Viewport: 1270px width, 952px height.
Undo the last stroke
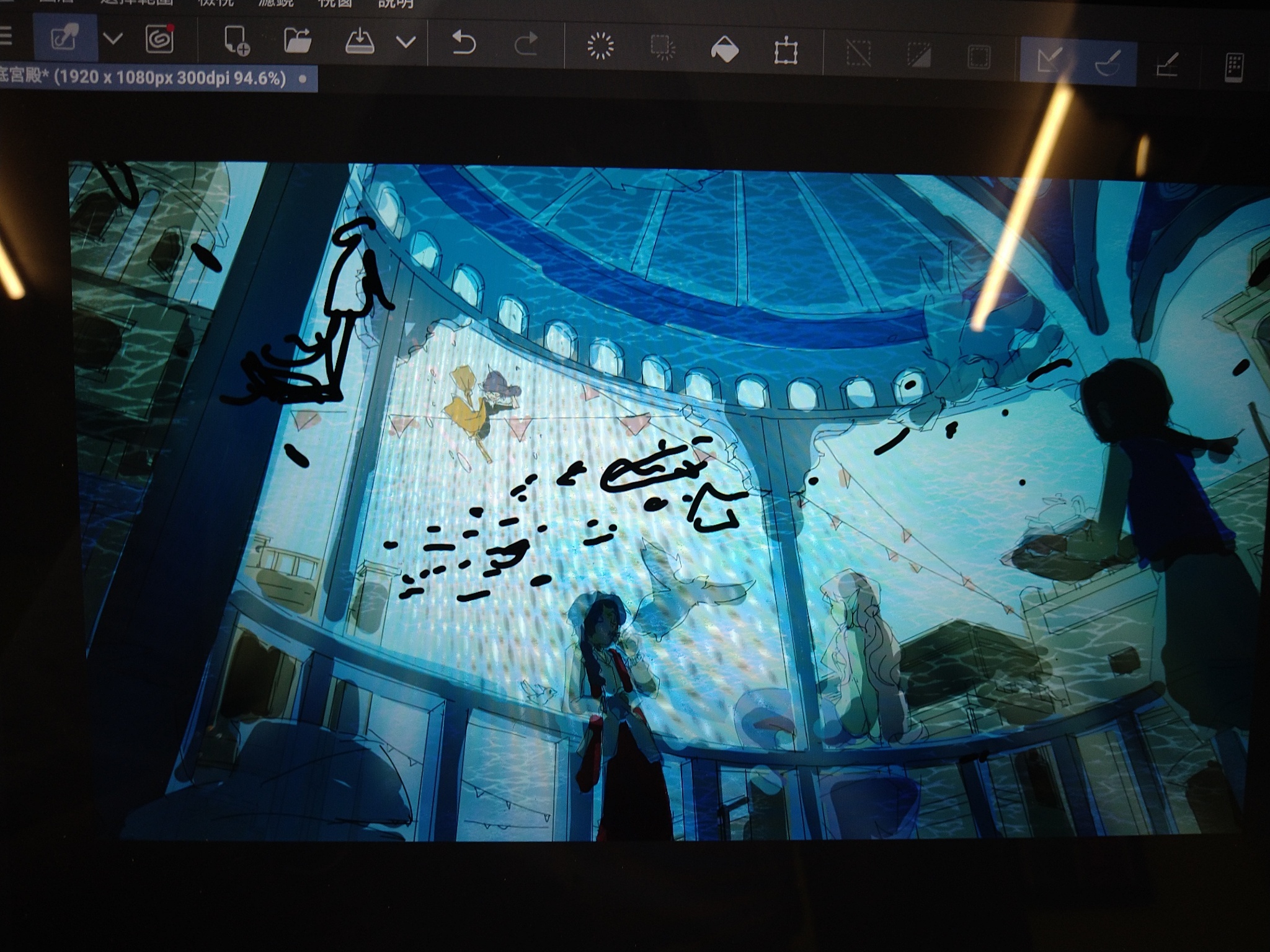tap(463, 44)
